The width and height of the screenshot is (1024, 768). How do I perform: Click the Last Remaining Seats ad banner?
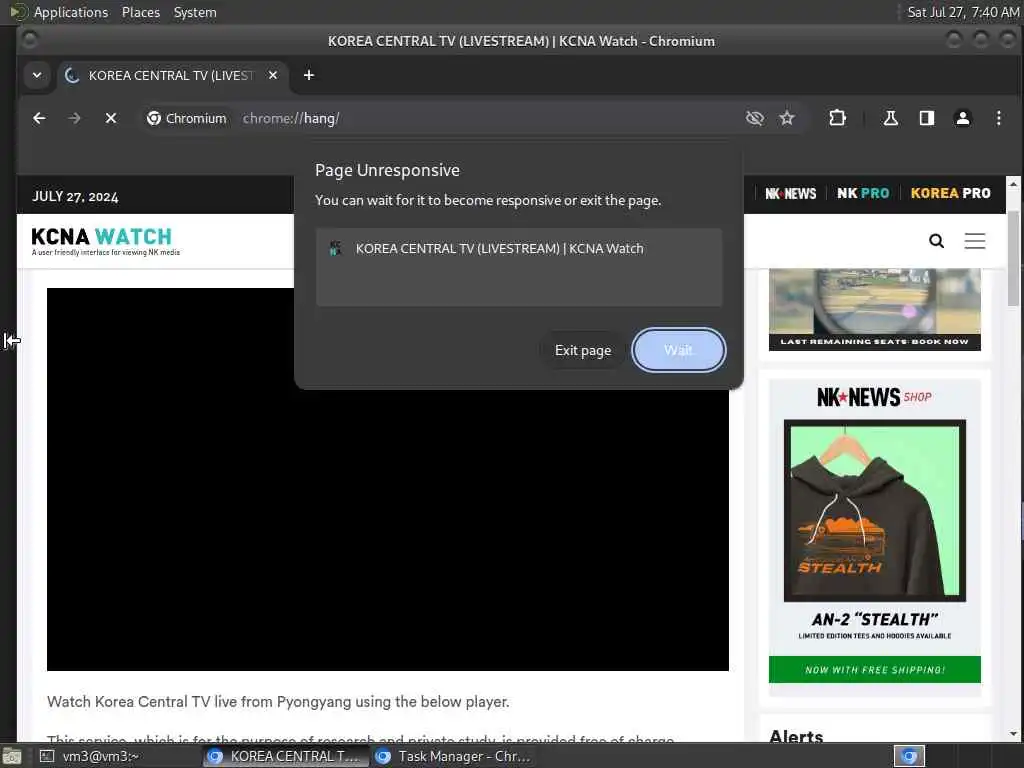coord(874,310)
